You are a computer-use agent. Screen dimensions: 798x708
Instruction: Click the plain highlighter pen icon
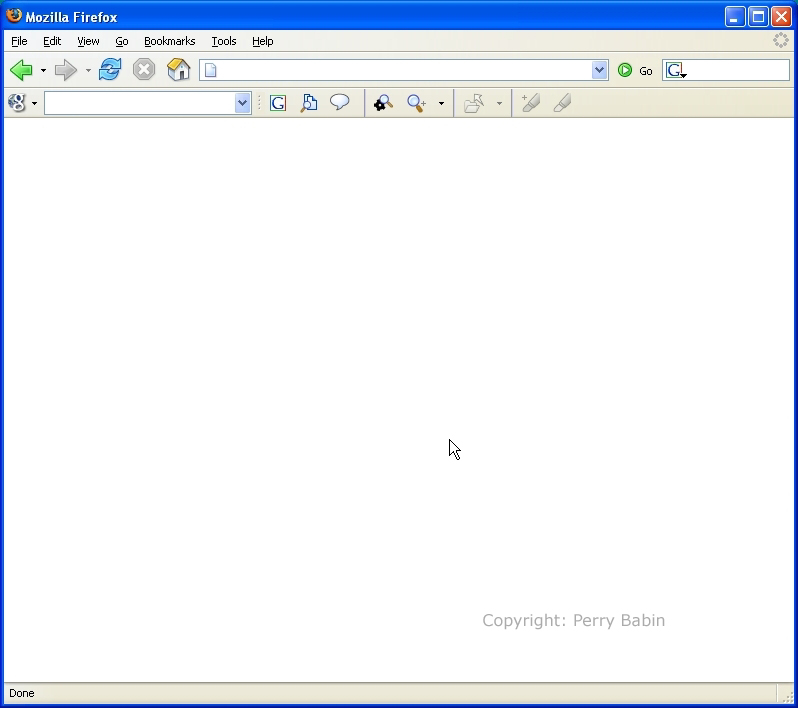[562, 103]
